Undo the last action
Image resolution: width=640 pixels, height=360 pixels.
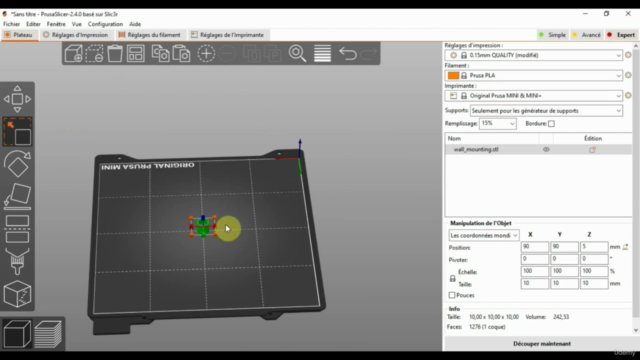348,53
